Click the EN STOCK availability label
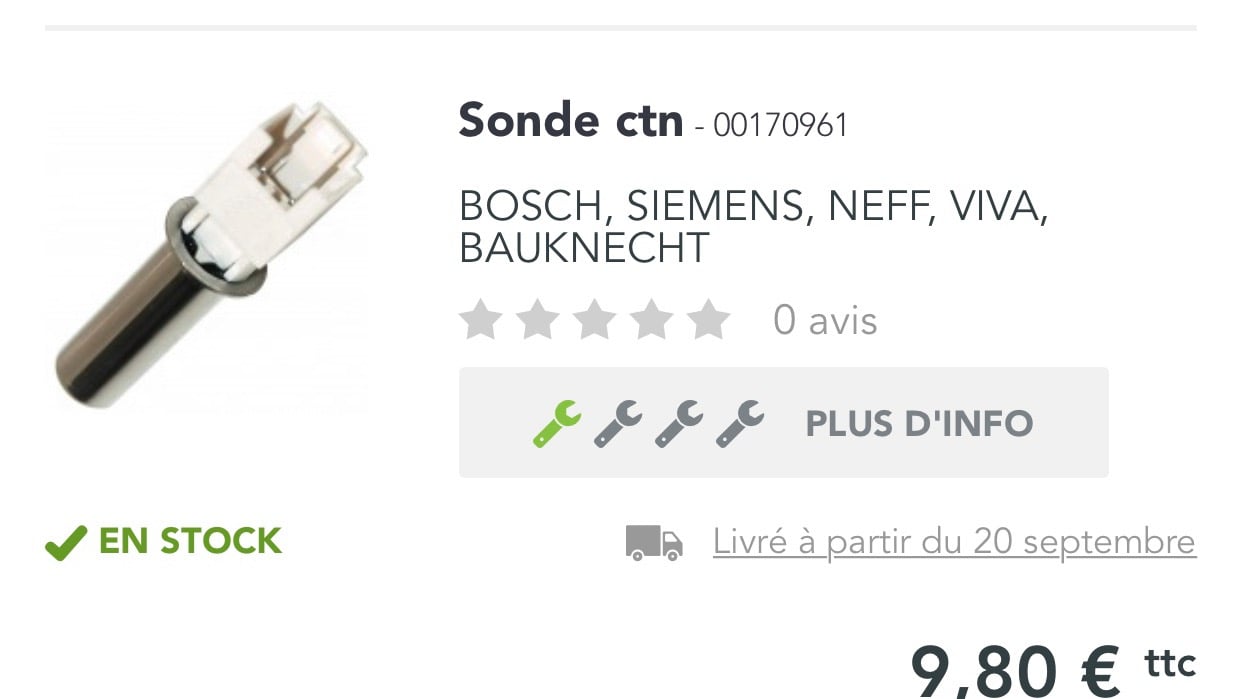 click(x=190, y=541)
